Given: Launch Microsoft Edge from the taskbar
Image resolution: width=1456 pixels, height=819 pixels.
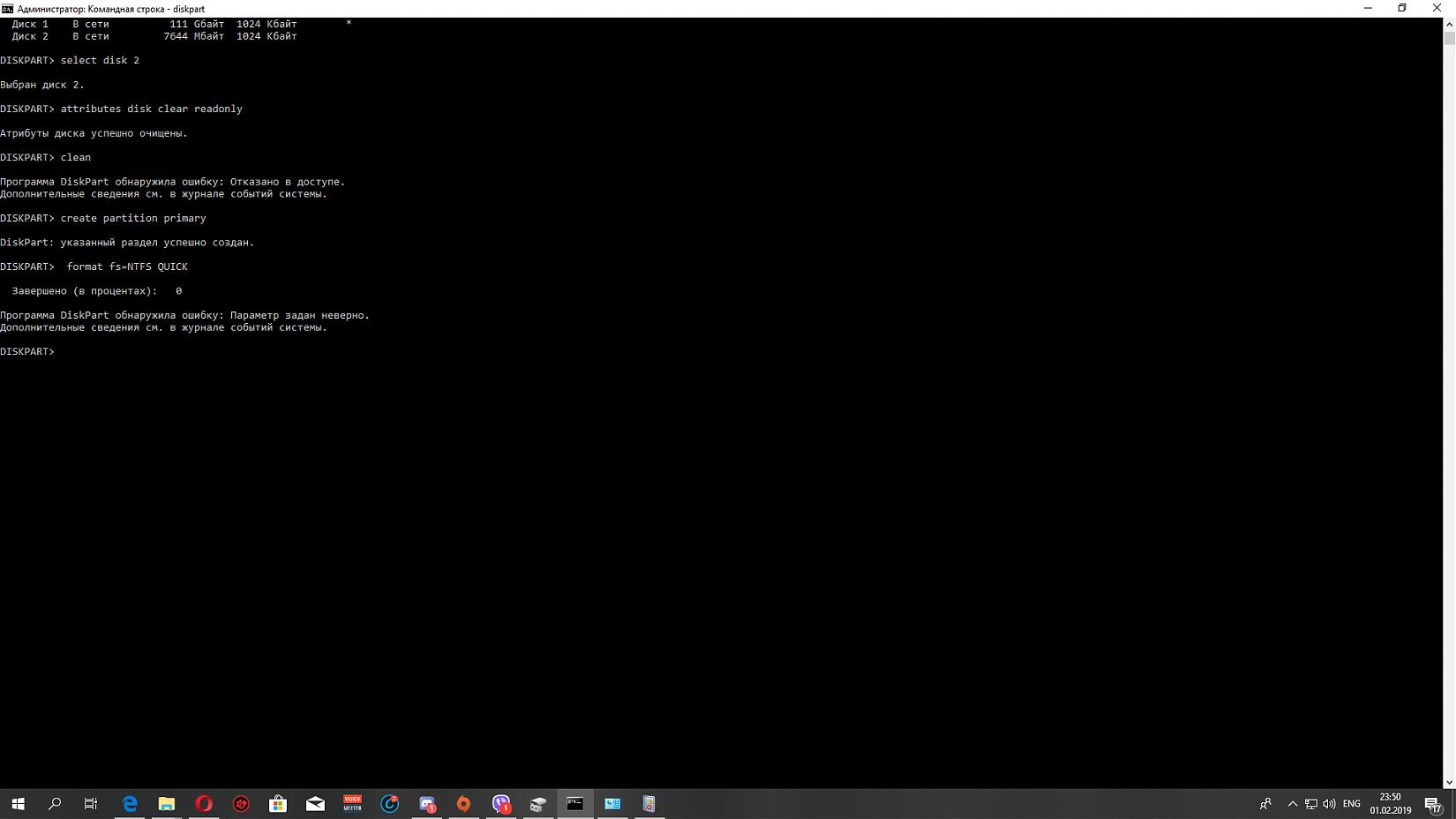Looking at the screenshot, I should tap(130, 804).
